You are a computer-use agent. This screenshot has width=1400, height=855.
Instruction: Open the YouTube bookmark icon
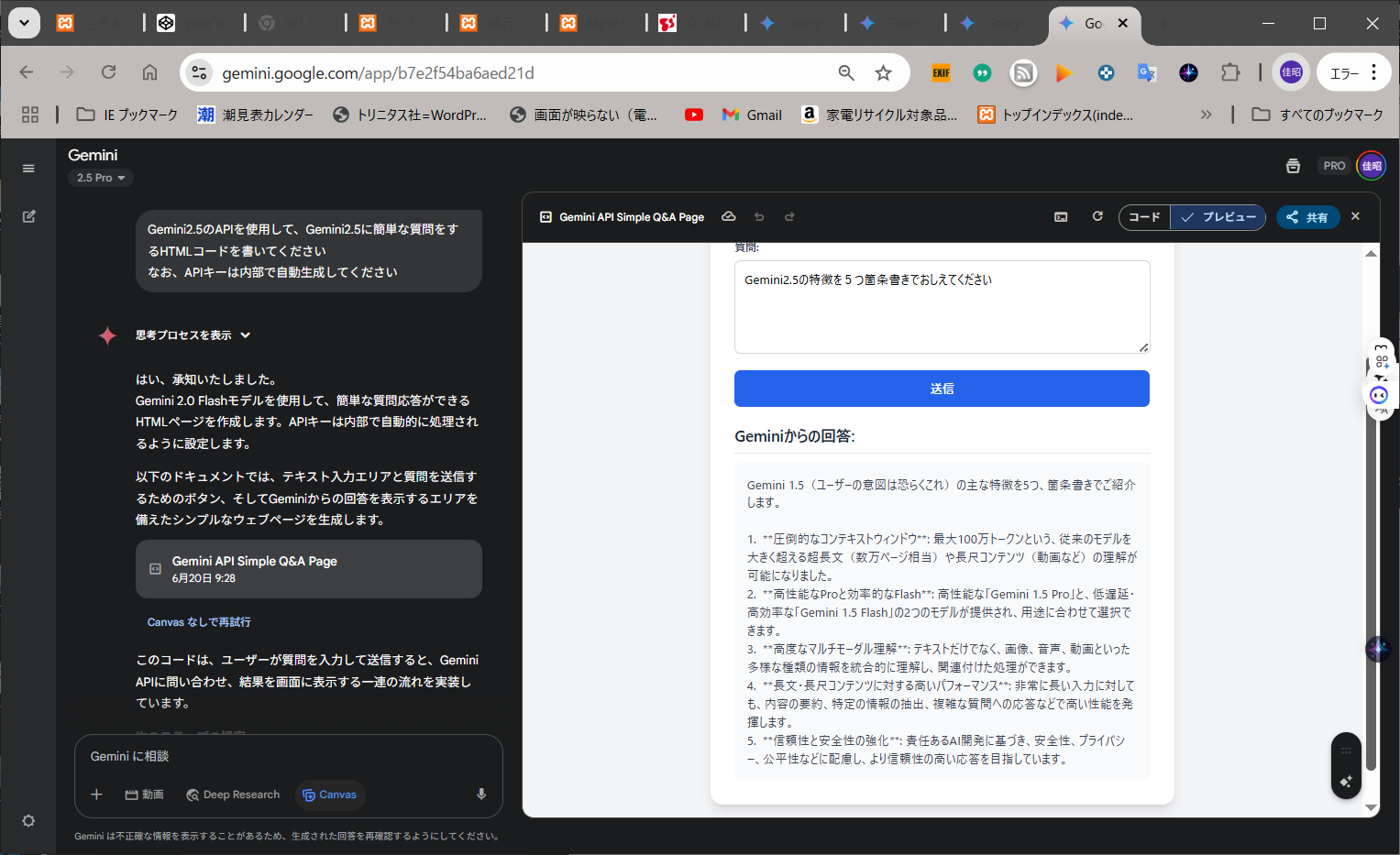694,115
